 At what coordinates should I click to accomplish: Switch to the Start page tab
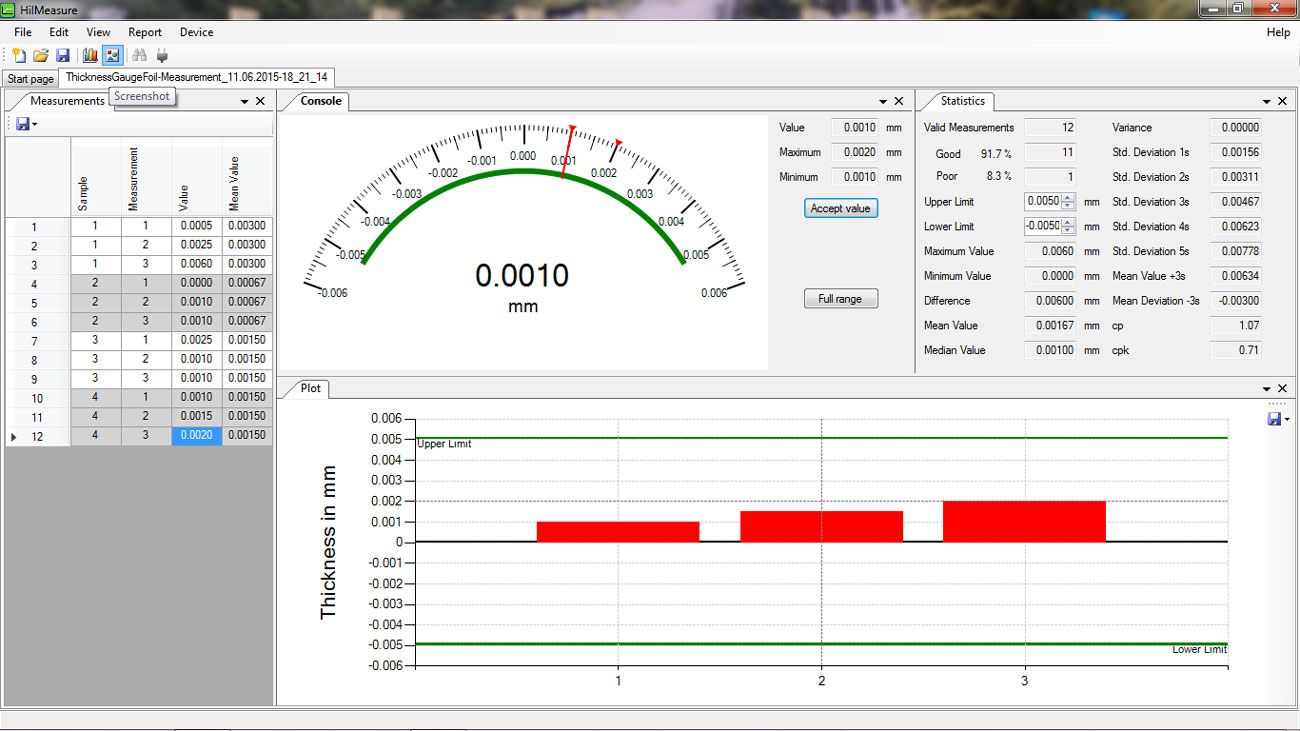pyautogui.click(x=30, y=79)
